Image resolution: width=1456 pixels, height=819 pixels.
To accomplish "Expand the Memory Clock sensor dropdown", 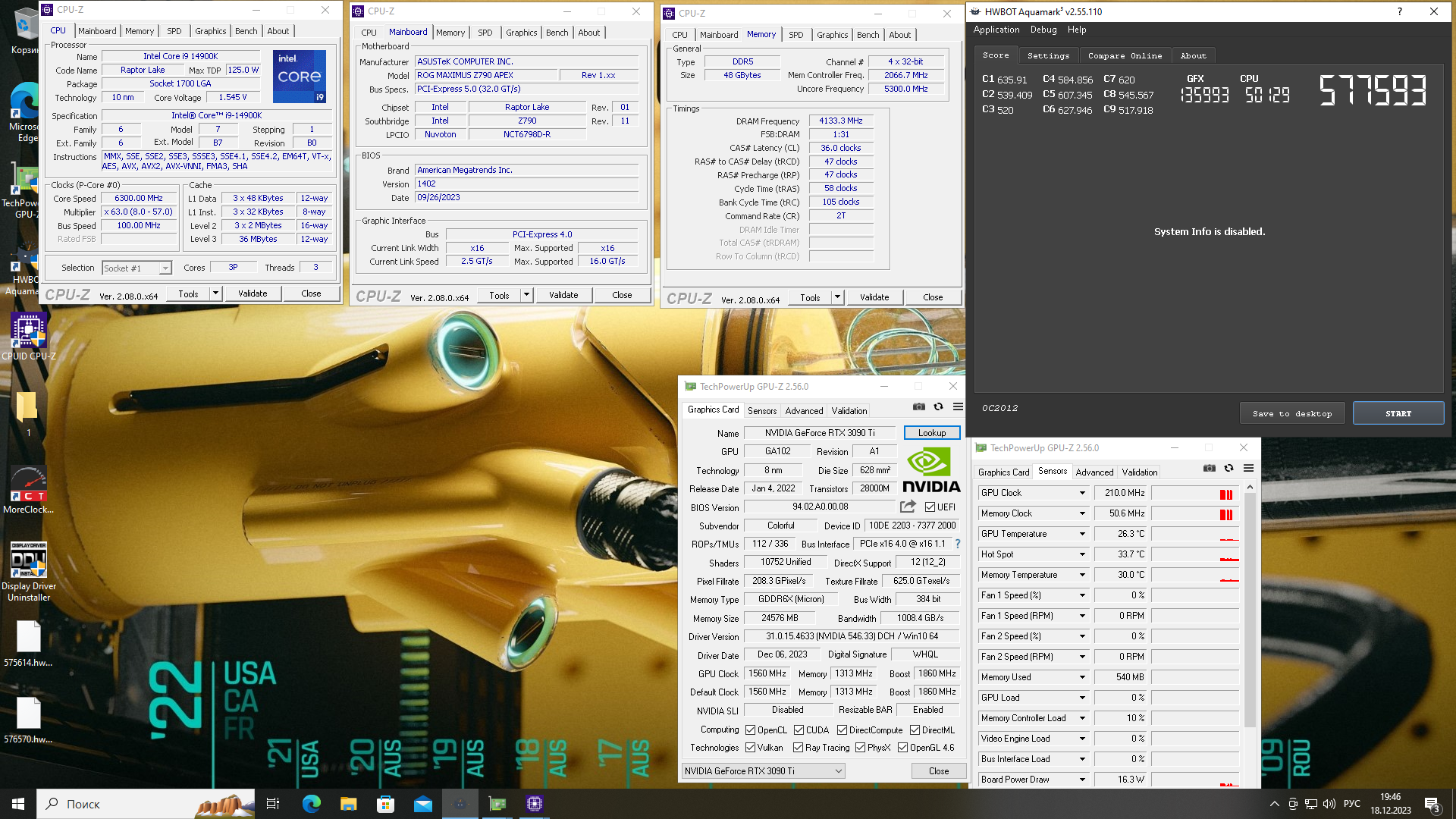I will click(1082, 513).
